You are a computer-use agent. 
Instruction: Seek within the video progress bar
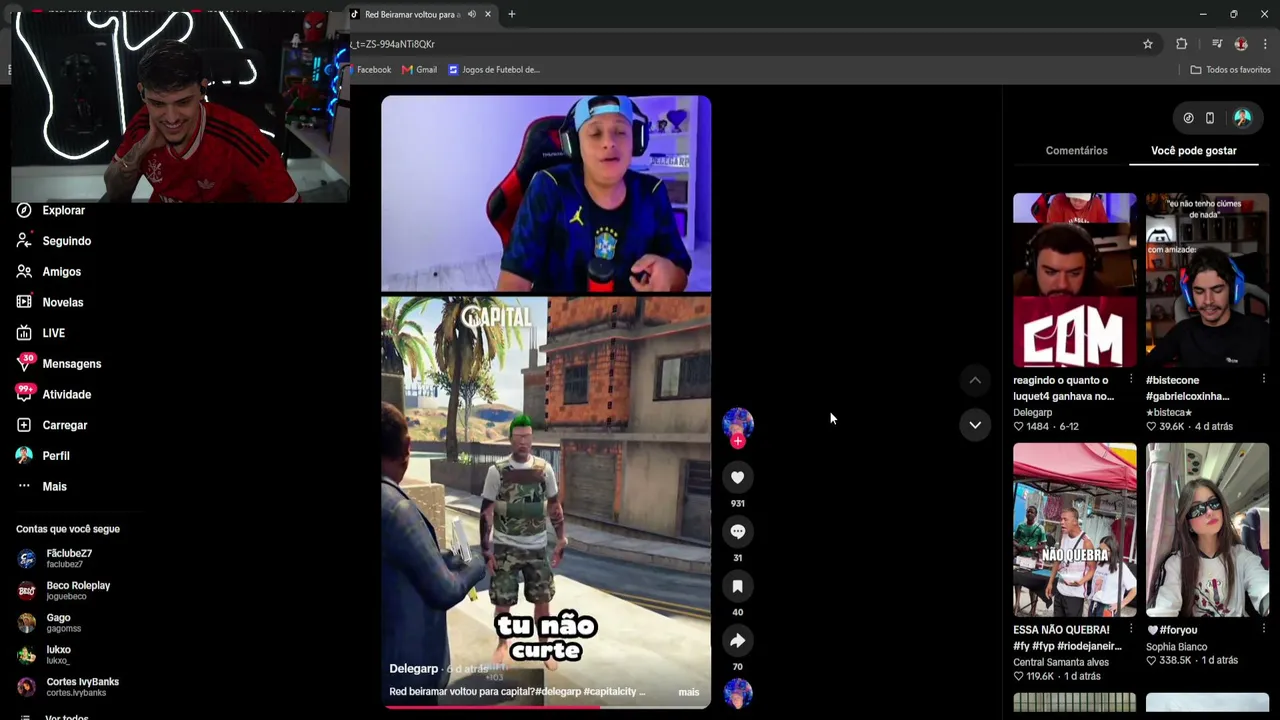[546, 707]
